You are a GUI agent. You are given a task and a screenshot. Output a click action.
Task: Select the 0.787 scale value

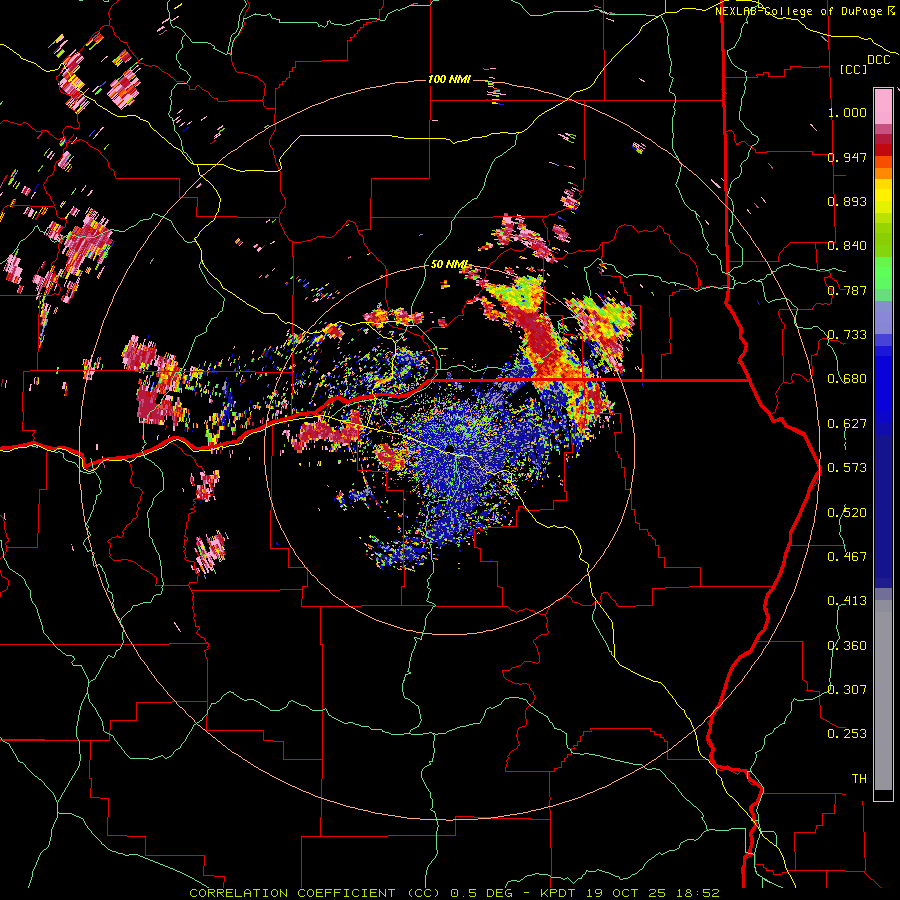point(847,290)
